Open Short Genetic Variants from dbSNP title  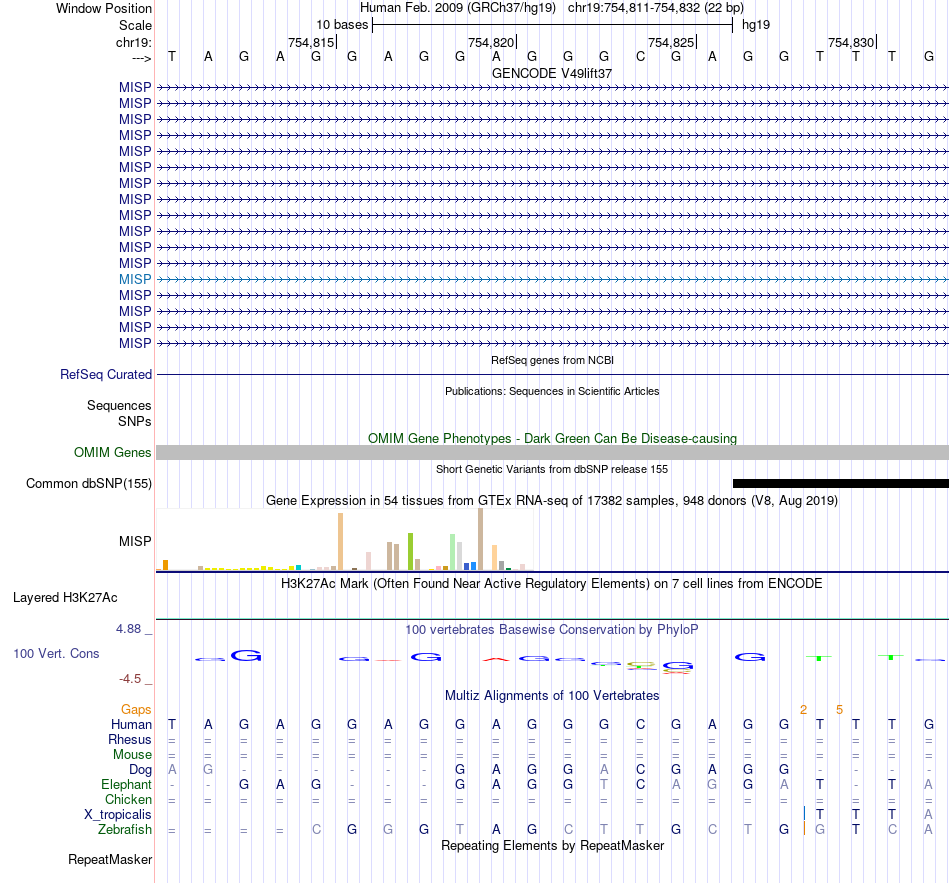pyautogui.click(x=552, y=469)
